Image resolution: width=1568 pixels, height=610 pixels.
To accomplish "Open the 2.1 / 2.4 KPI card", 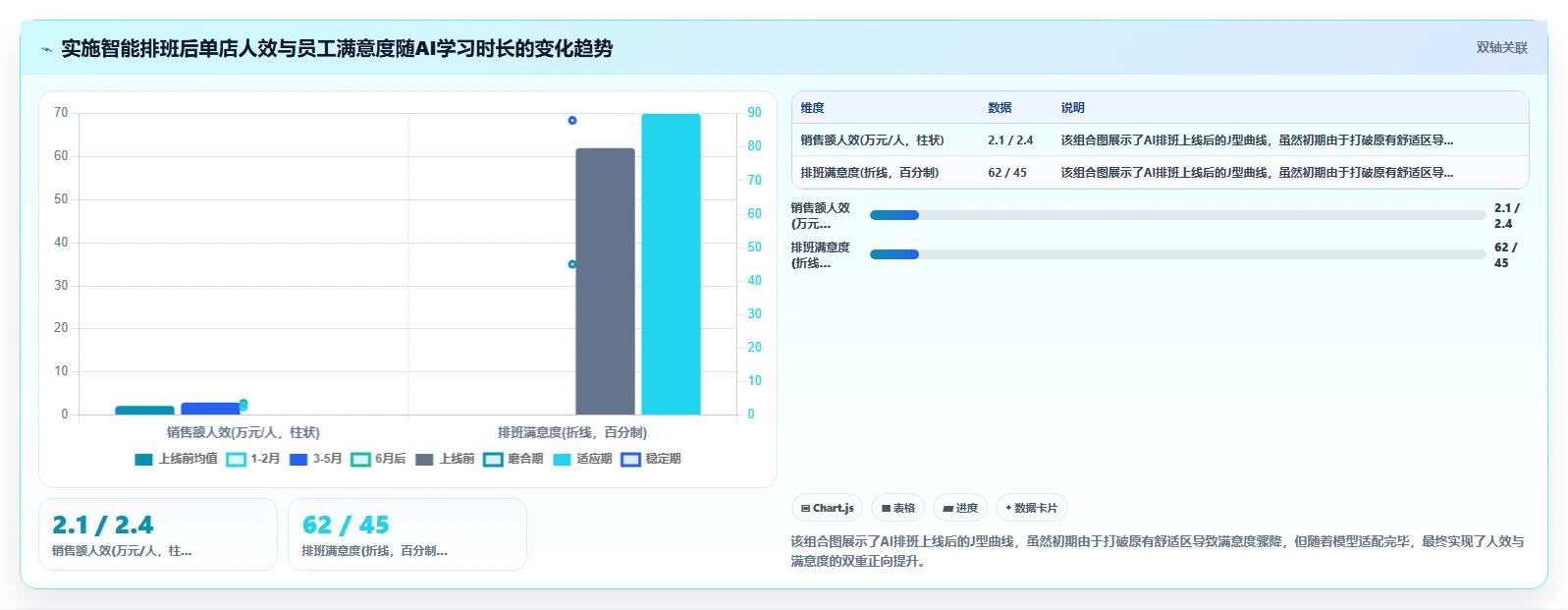I will (158, 534).
